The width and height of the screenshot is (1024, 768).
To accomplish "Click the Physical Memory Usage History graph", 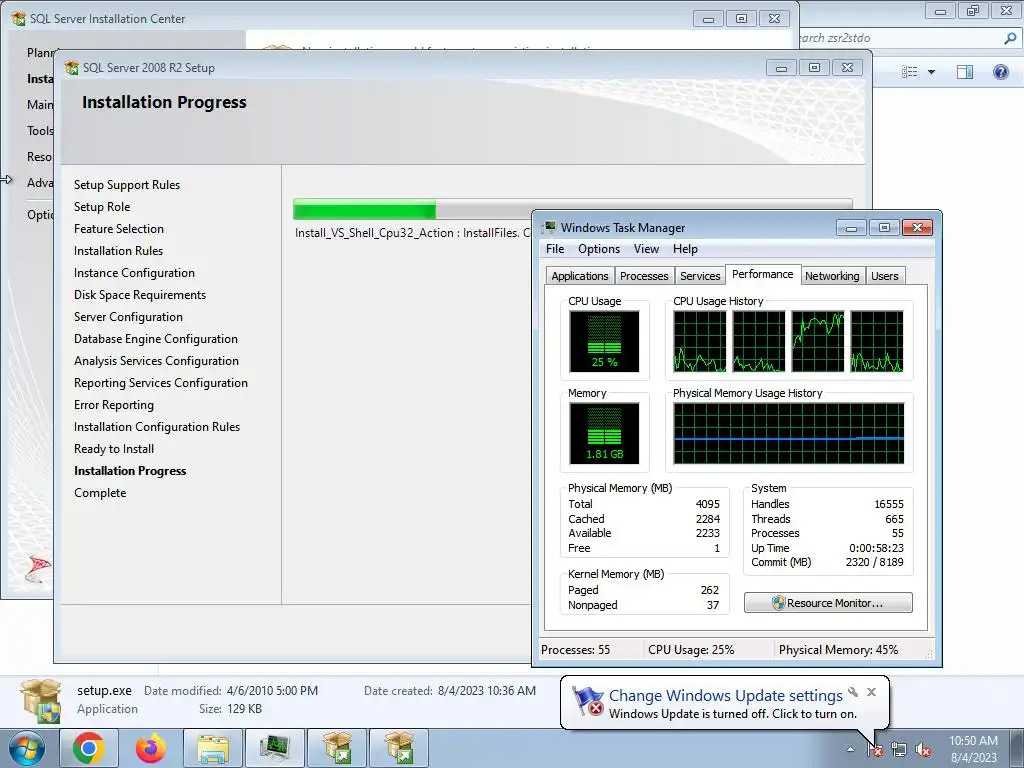I will pos(789,433).
